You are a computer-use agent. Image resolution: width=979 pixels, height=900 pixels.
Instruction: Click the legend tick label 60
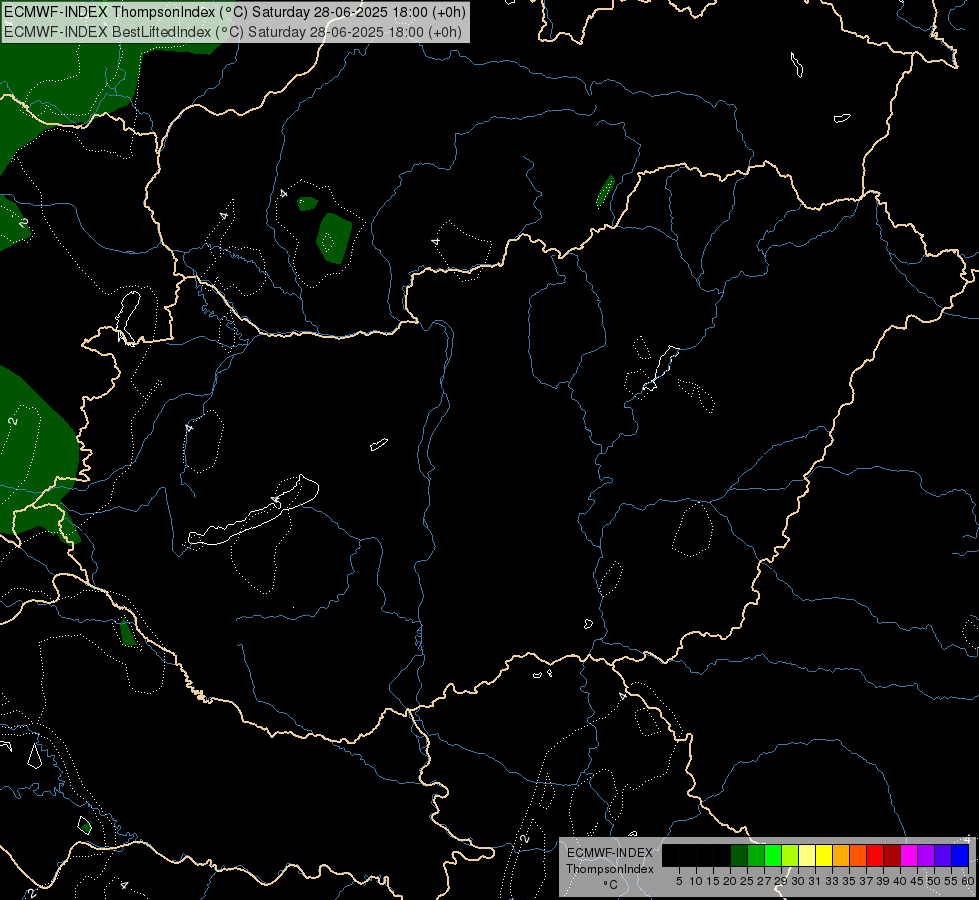[x=968, y=881]
